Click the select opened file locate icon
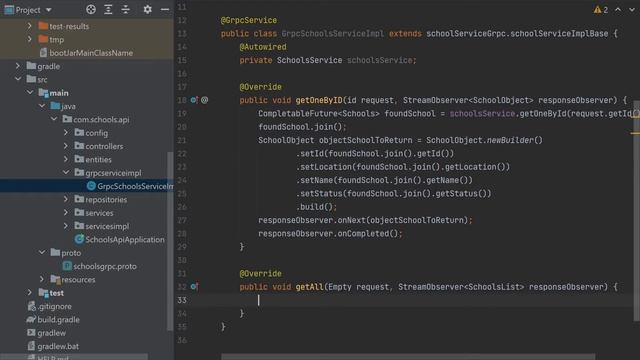Image resolution: width=640 pixels, height=360 pixels. 91,9
